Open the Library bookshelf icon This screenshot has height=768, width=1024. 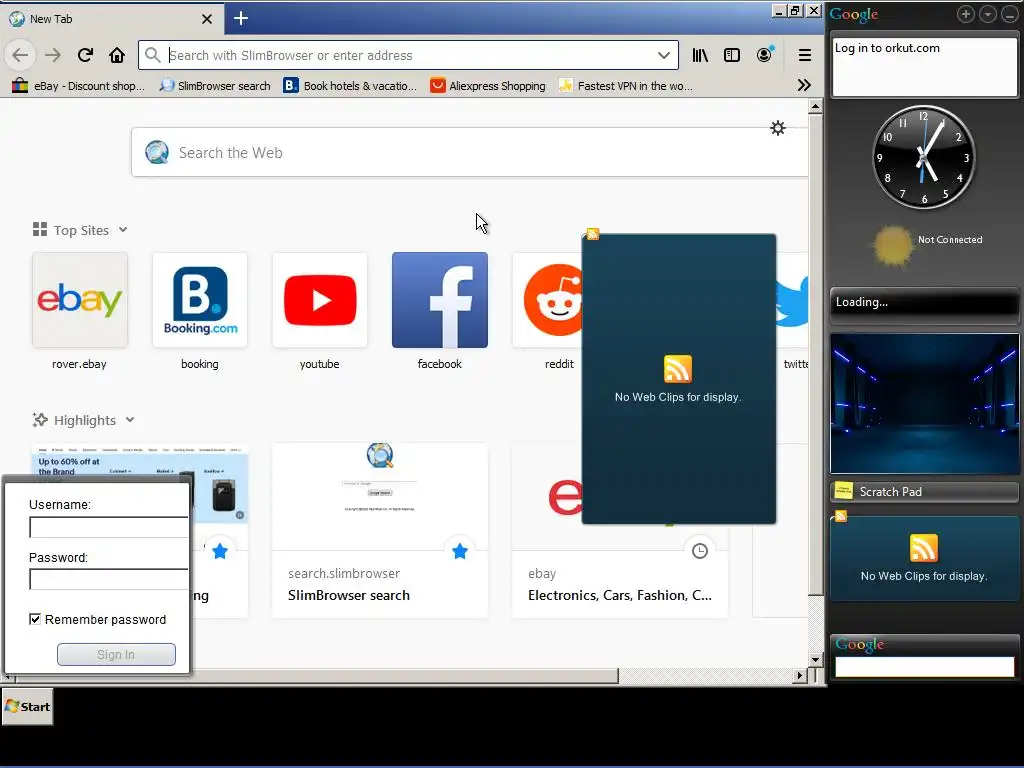[700, 56]
